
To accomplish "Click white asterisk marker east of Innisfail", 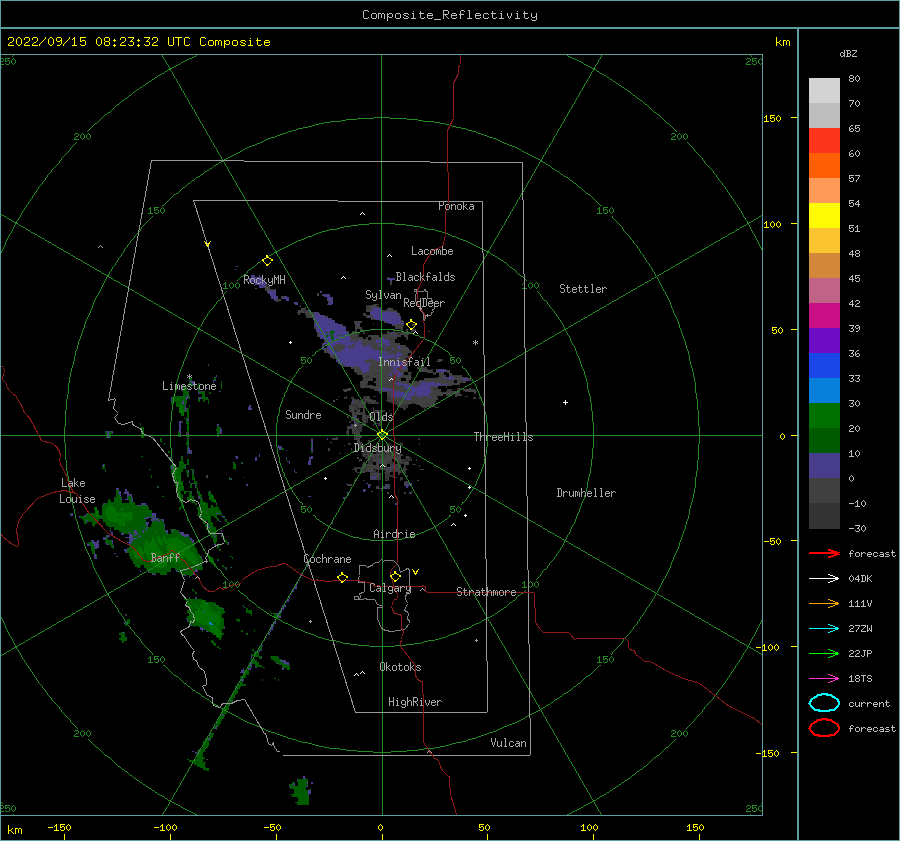I will (475, 343).
